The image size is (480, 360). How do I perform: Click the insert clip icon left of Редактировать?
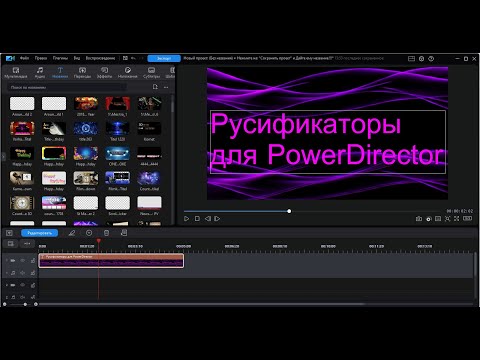(9, 233)
